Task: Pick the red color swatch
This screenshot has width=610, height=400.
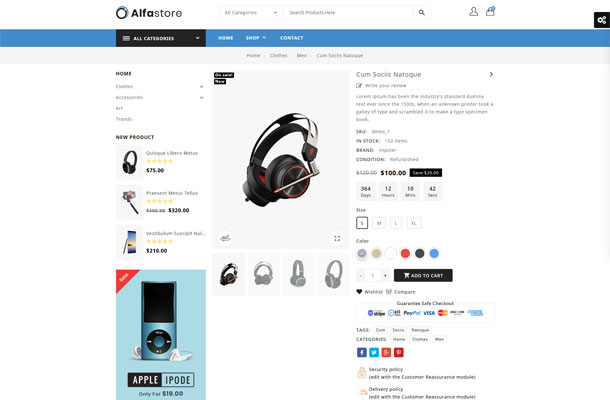Action: click(x=405, y=253)
